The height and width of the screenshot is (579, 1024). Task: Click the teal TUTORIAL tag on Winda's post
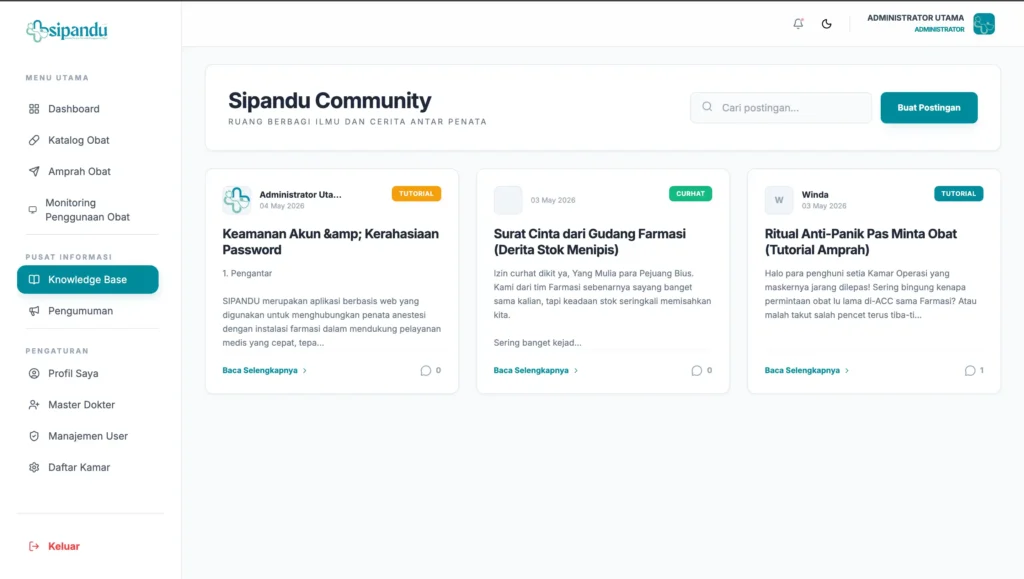point(958,193)
